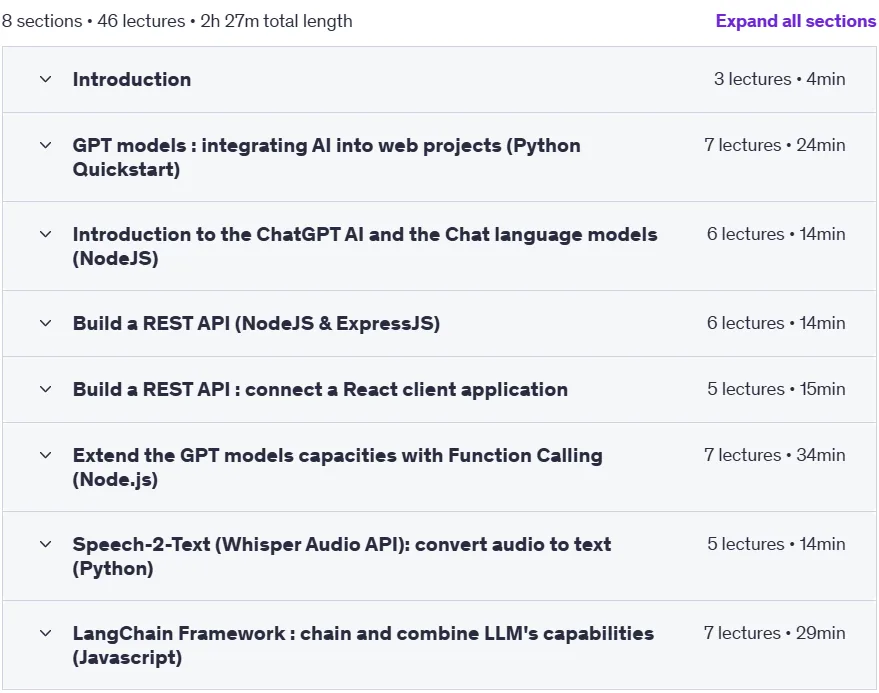The image size is (879, 693).
Task: Expand Whisper Audio API section chevron
Action: 45,544
